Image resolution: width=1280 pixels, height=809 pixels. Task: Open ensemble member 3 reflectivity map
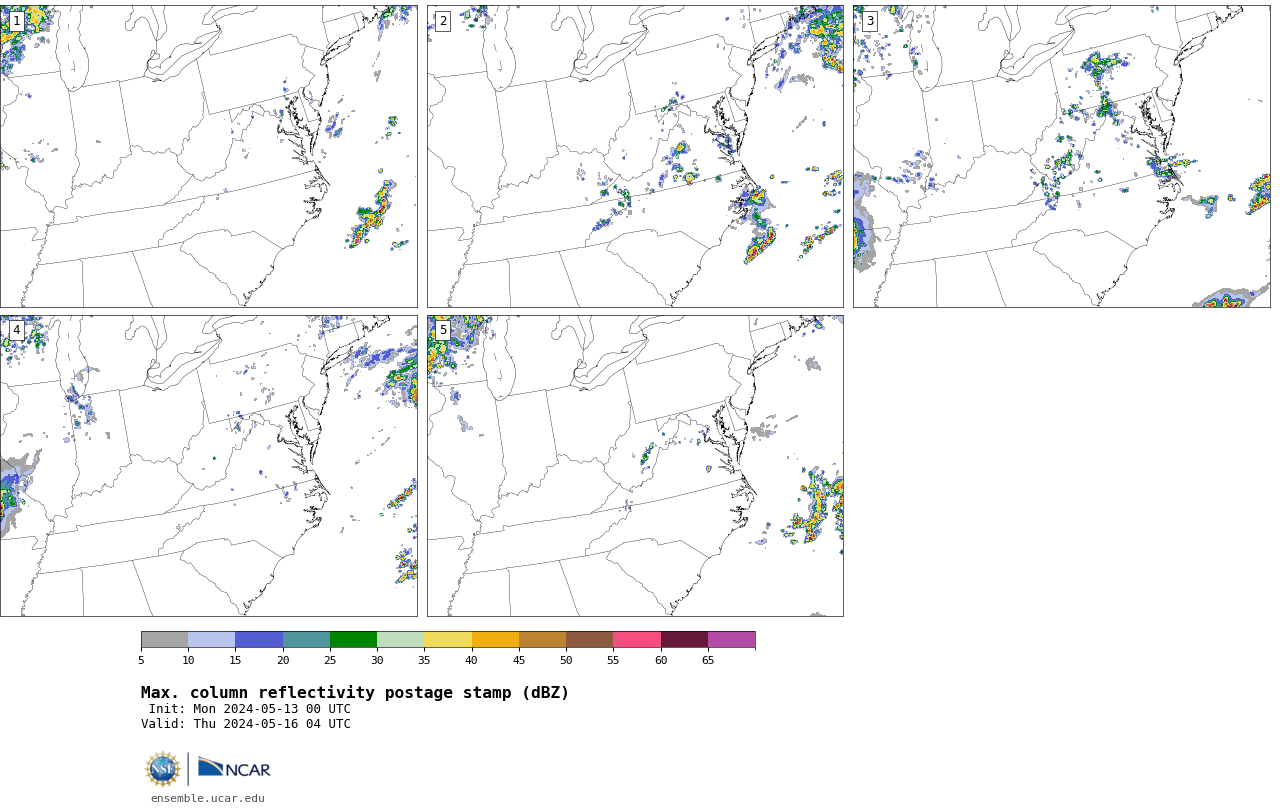(1062, 156)
